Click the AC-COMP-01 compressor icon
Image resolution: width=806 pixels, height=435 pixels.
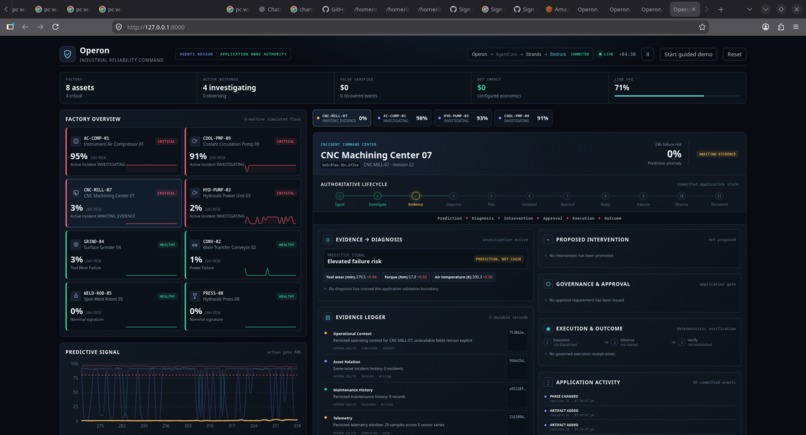pos(76,141)
